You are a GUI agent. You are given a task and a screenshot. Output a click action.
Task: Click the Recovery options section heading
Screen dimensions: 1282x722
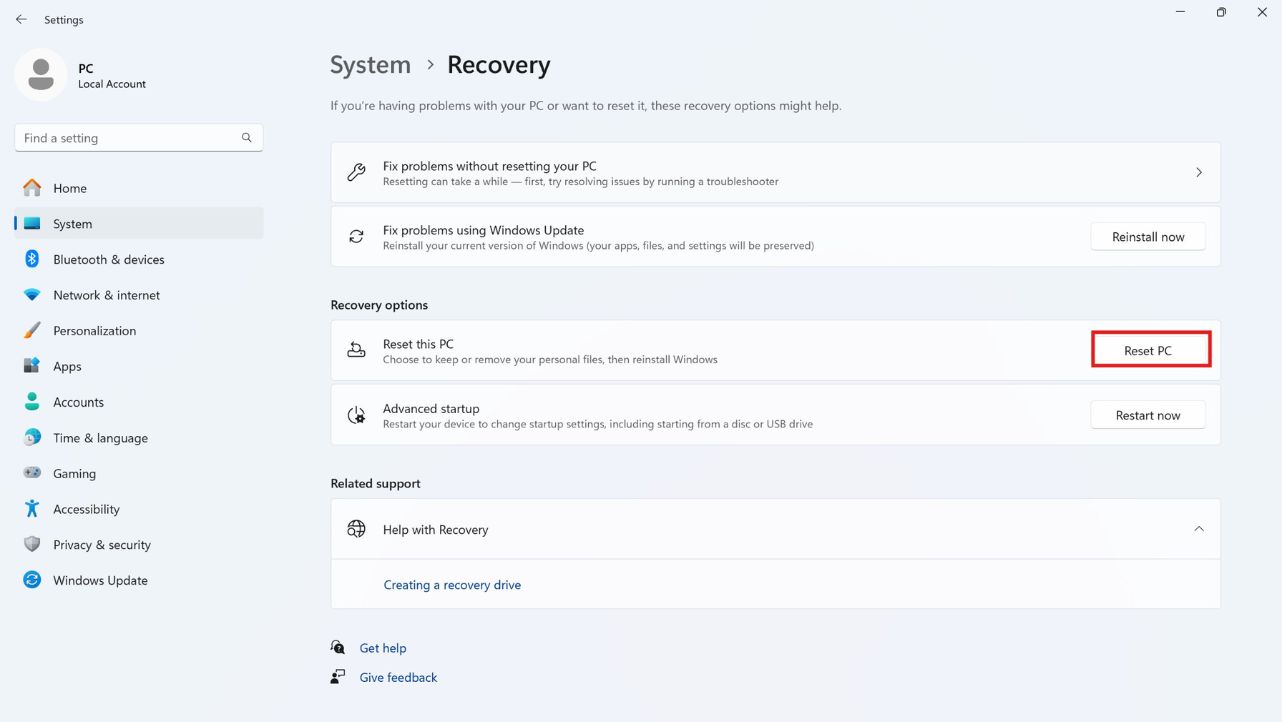379,305
